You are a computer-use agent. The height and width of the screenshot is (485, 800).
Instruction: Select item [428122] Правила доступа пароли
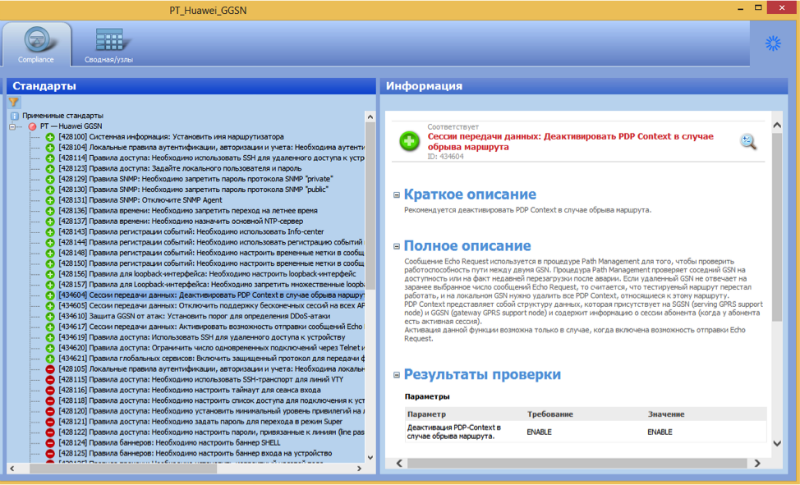click(x=211, y=432)
